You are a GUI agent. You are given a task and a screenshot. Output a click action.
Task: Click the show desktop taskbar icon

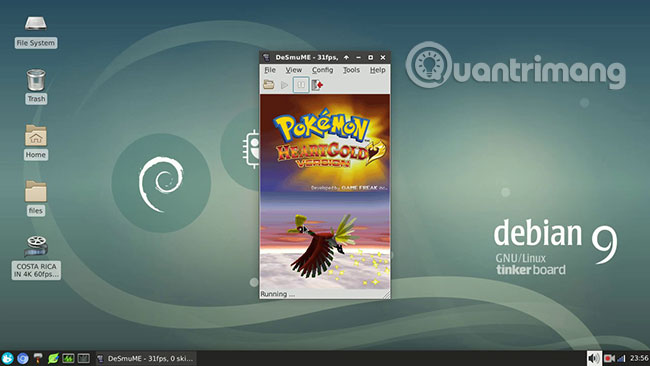(x=83, y=358)
